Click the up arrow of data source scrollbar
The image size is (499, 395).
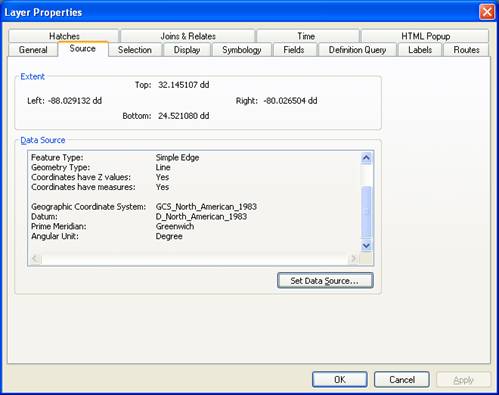click(x=366, y=158)
